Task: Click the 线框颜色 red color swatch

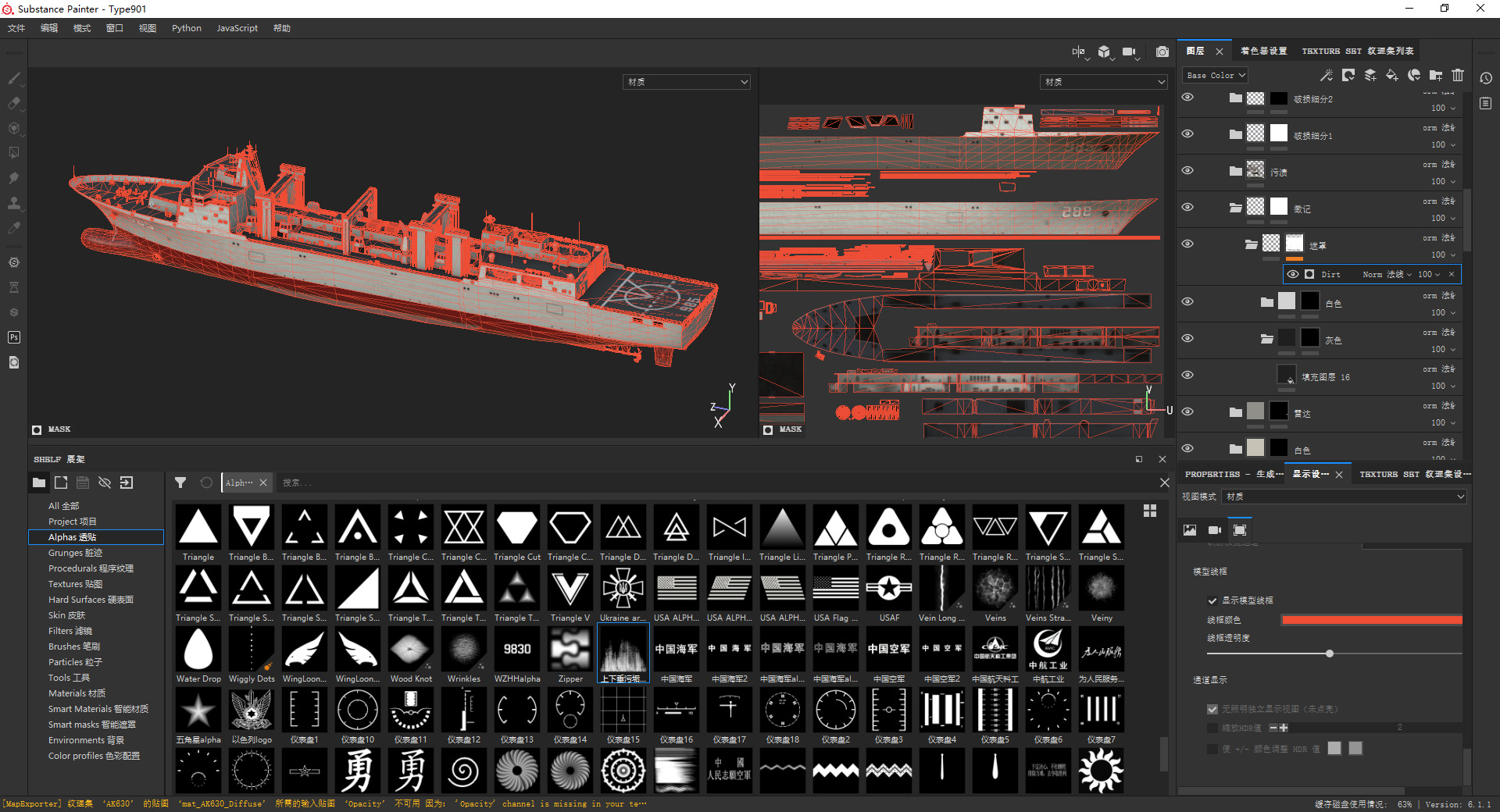Action: (1371, 620)
